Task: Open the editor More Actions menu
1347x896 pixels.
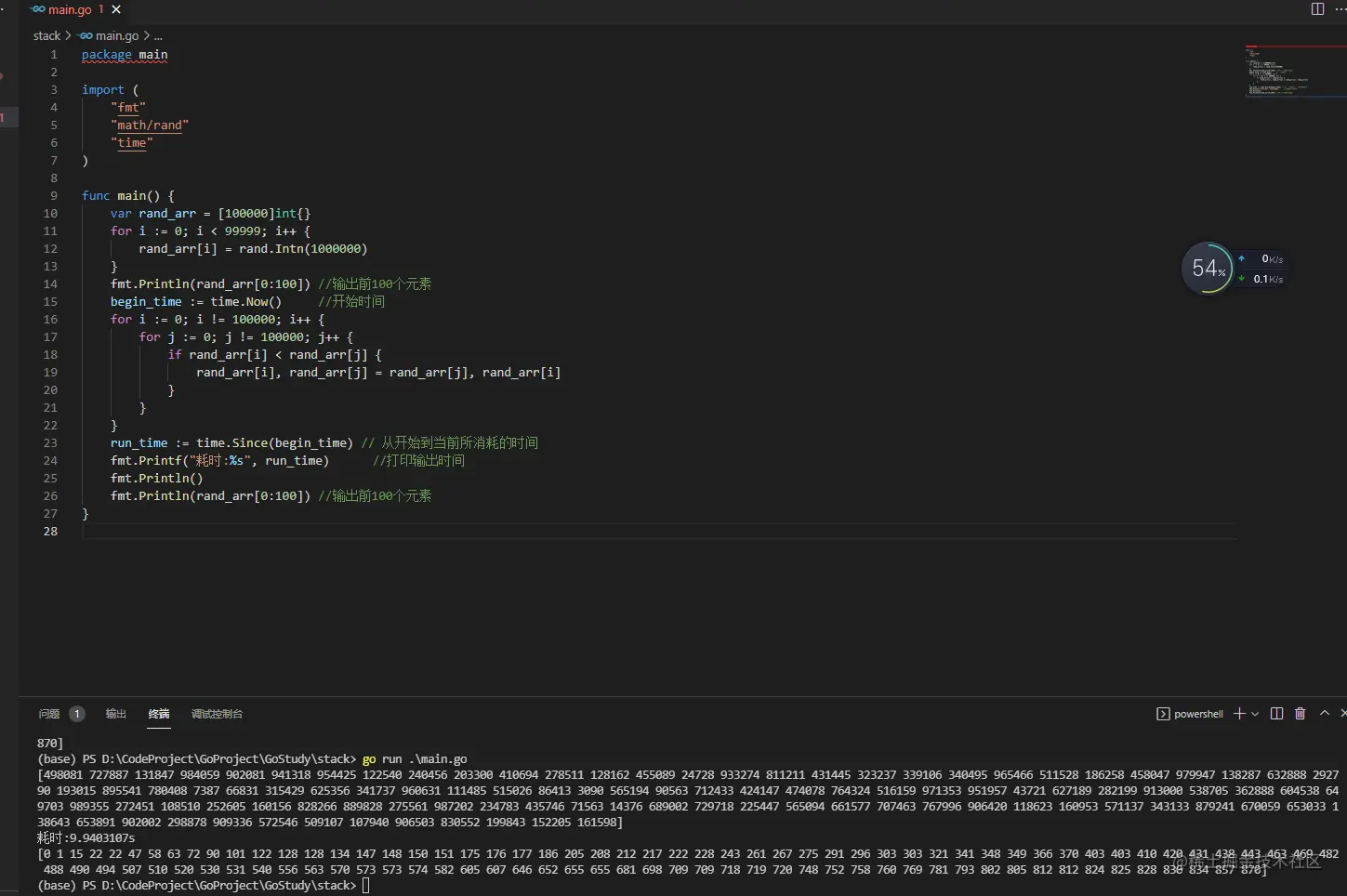Action: coord(1340,9)
